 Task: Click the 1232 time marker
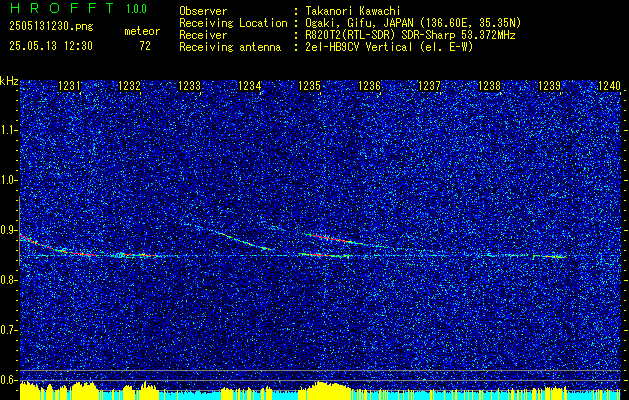click(130, 86)
